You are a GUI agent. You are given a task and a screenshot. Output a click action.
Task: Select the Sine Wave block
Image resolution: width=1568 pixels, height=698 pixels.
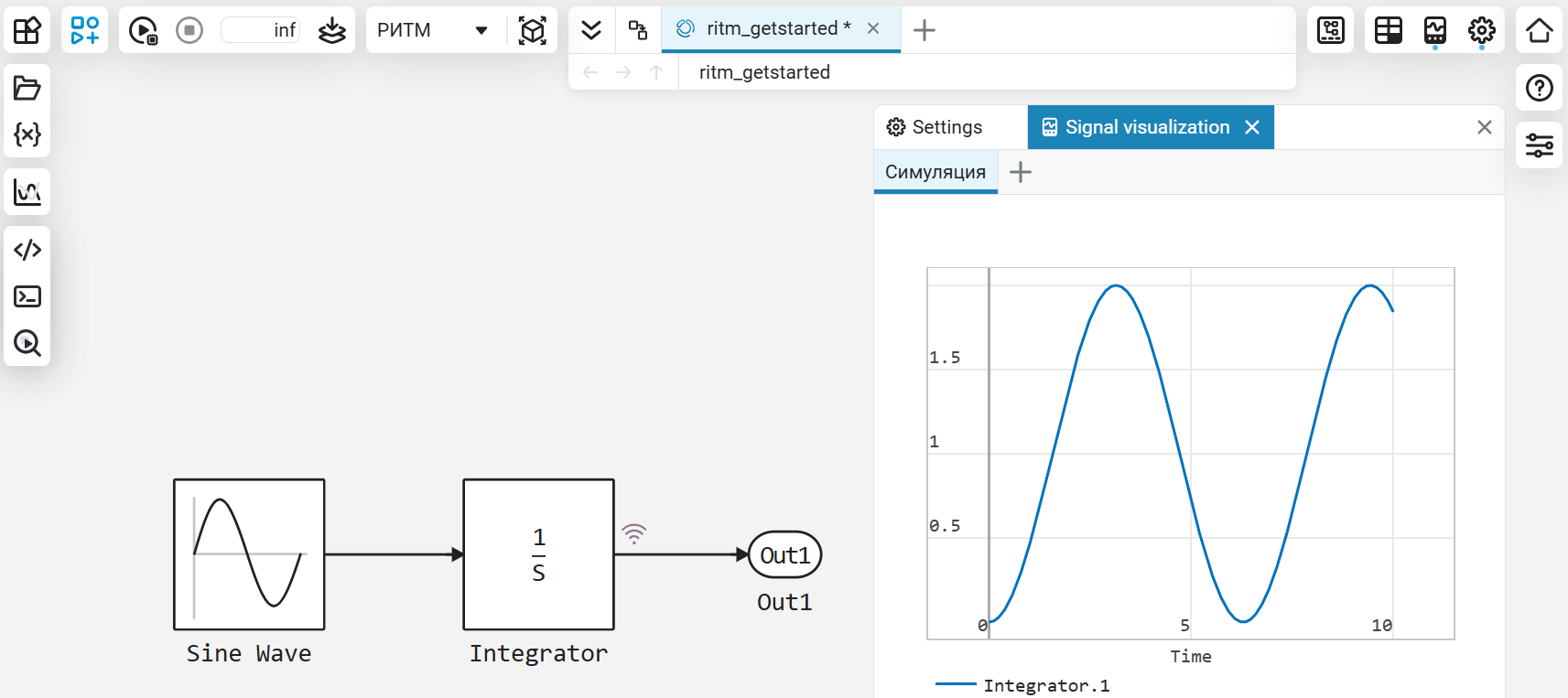250,554
